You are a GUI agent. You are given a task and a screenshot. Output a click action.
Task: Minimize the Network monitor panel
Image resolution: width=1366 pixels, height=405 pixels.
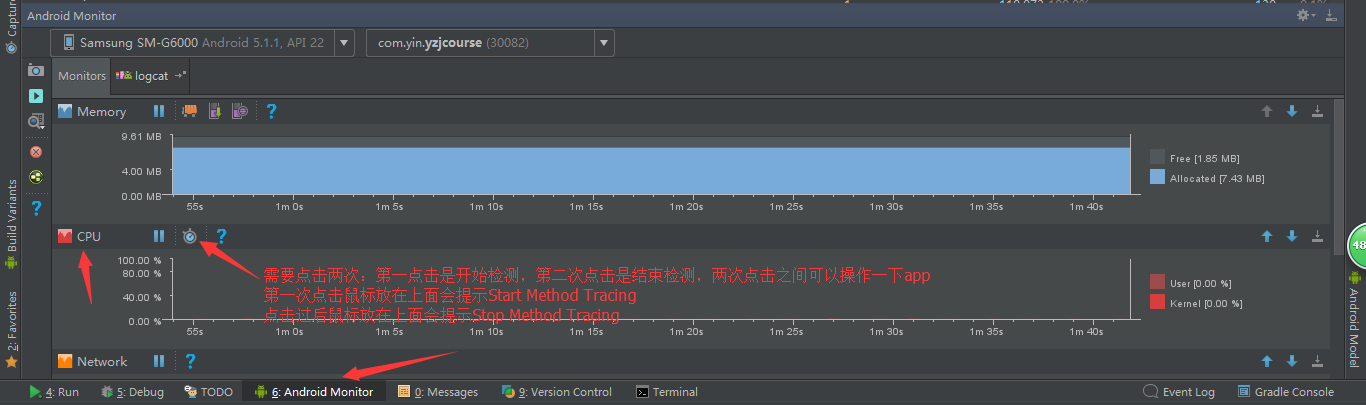pyautogui.click(x=1317, y=361)
